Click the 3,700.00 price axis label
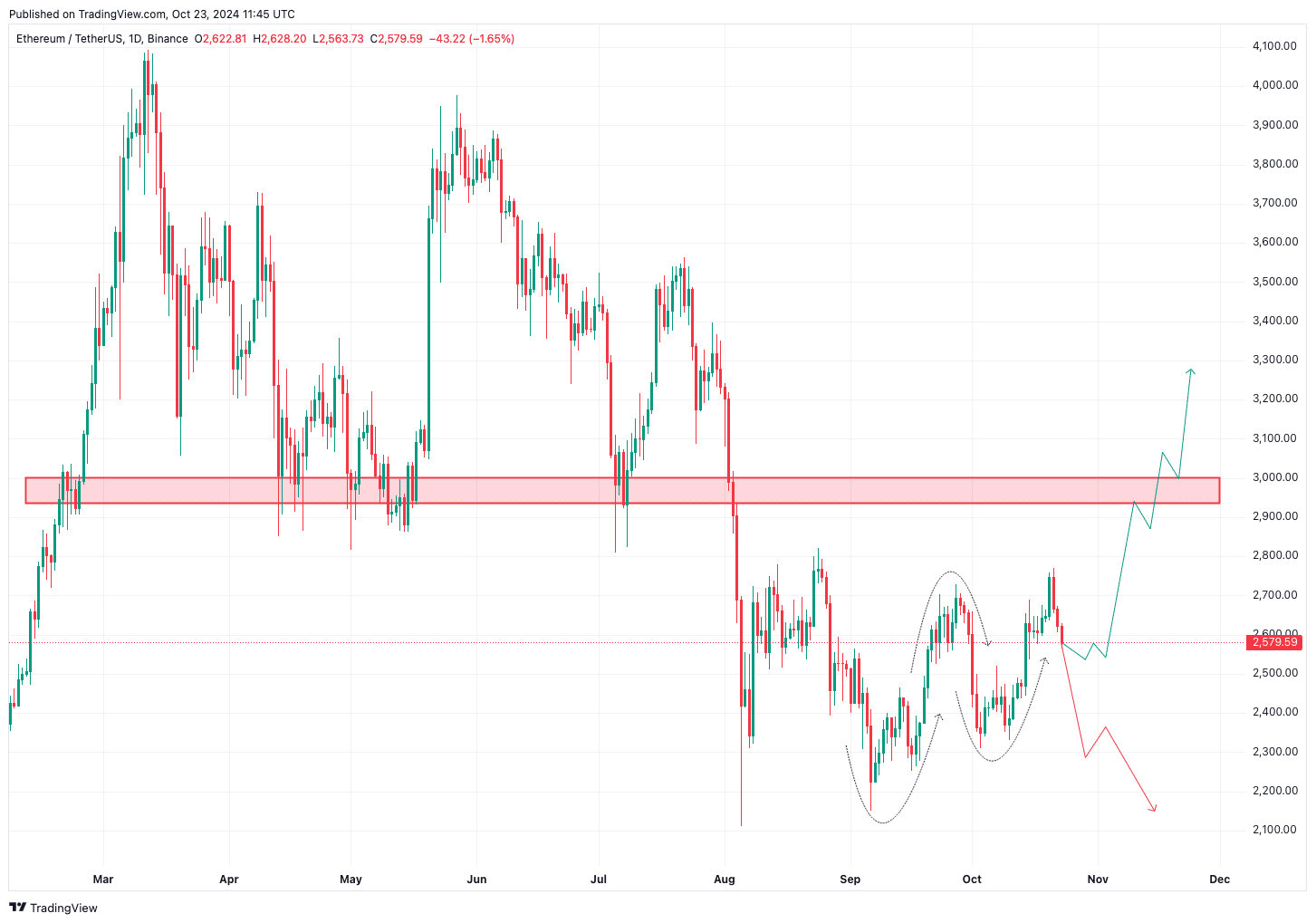1316x923 pixels. point(1275,203)
